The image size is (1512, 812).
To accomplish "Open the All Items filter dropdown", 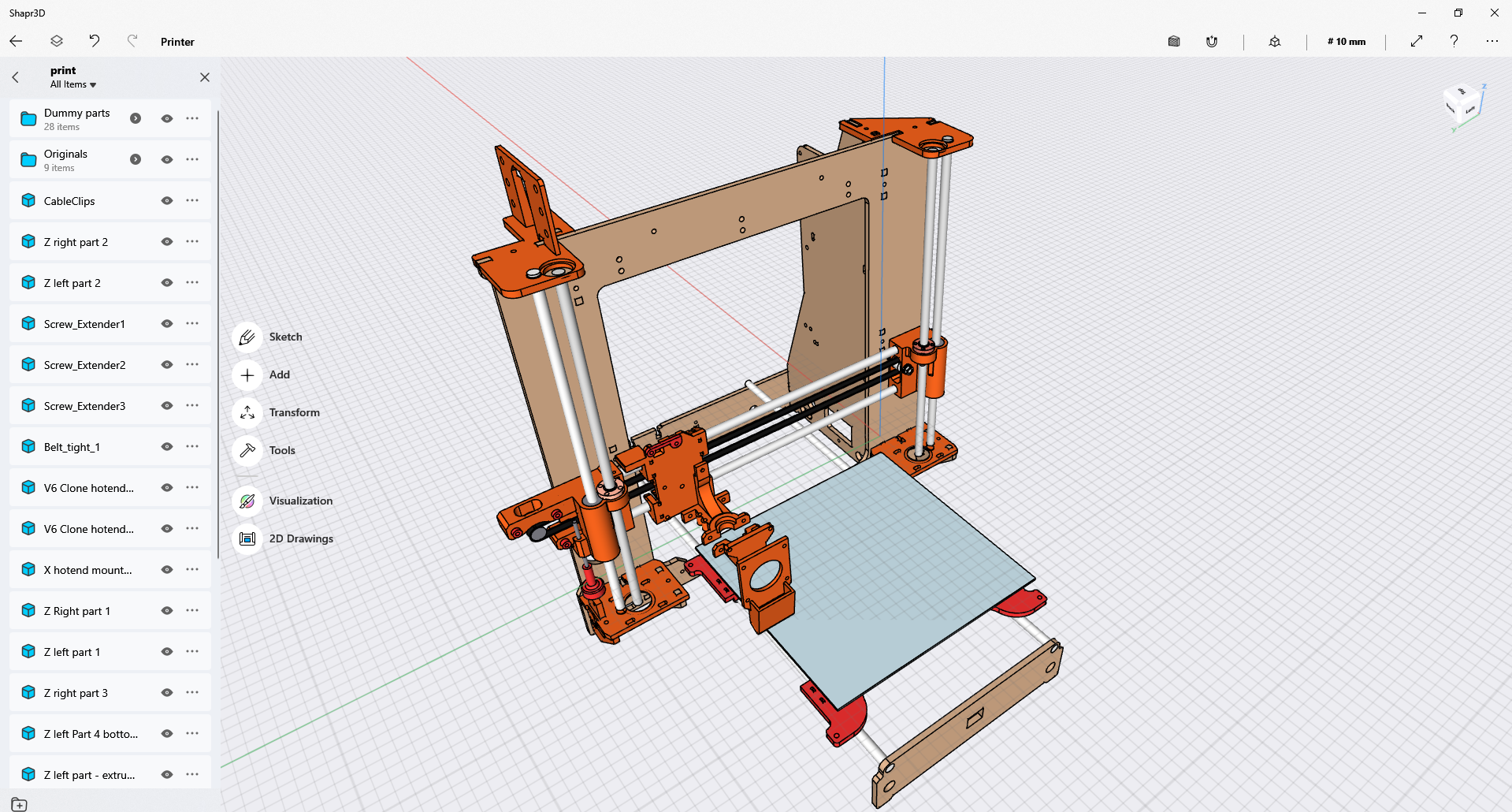I will point(73,84).
